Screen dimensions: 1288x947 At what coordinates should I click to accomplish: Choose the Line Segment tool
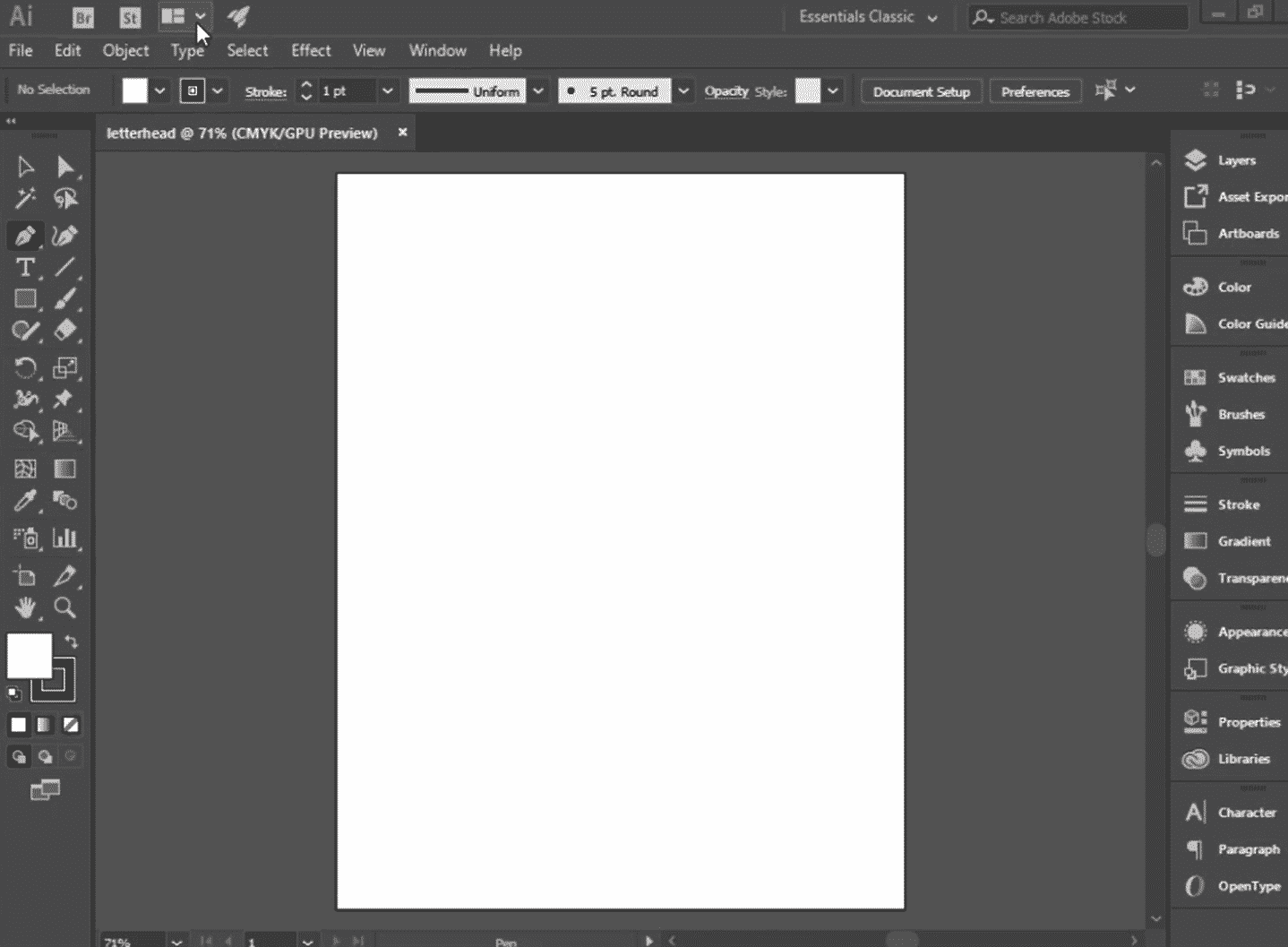tap(65, 267)
